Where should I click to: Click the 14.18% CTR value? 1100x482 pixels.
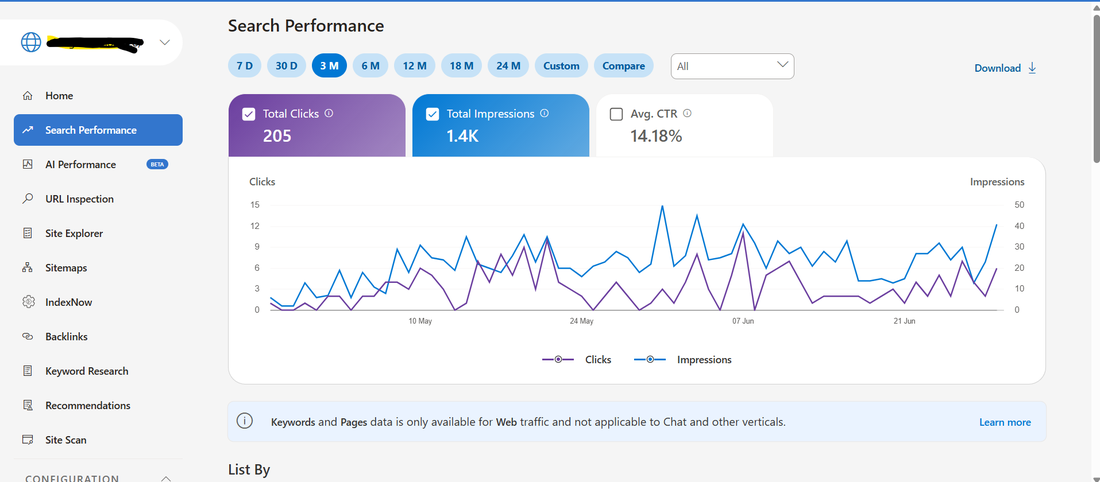tap(656, 135)
